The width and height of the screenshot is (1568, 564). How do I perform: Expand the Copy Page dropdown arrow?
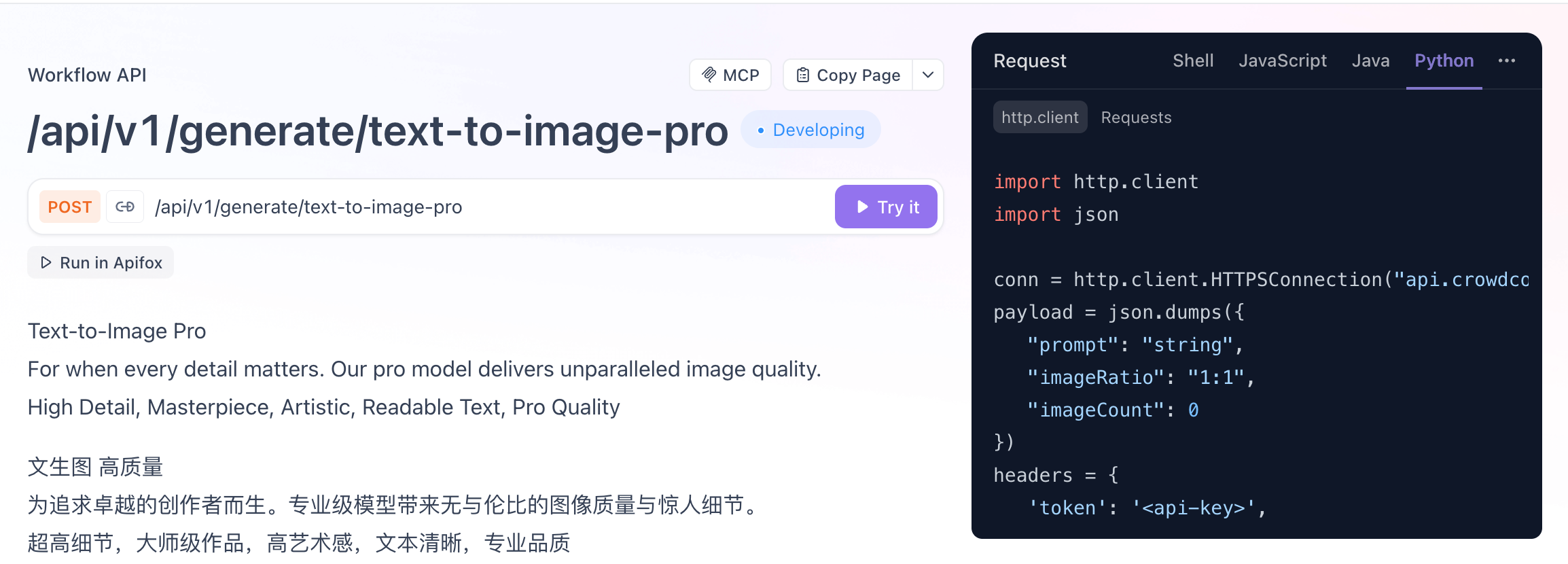coord(928,75)
